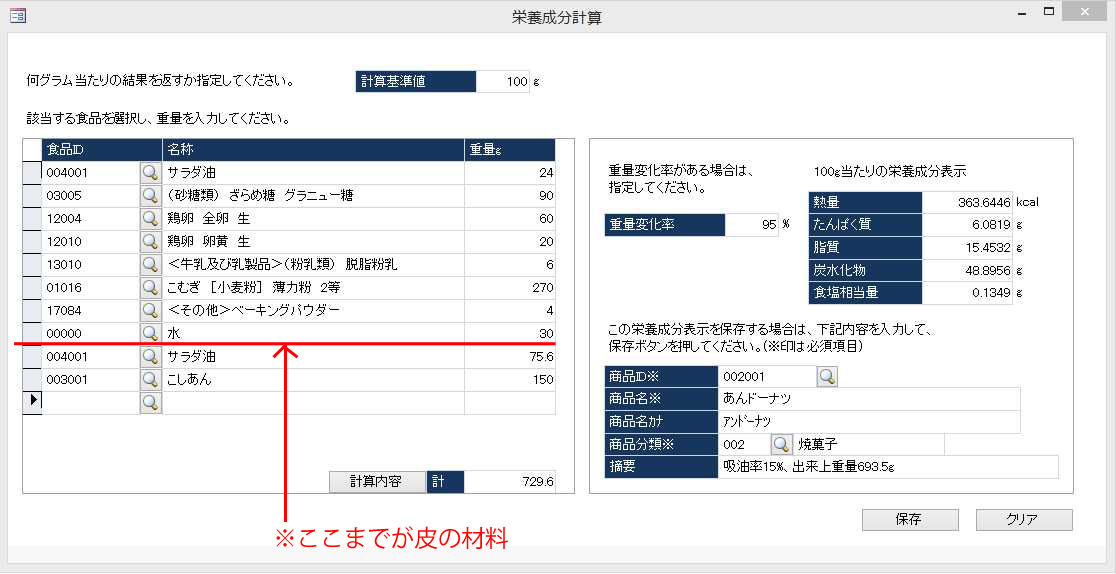
Task: Click the 熱量 value 363.6446
Action: [x=967, y=202]
